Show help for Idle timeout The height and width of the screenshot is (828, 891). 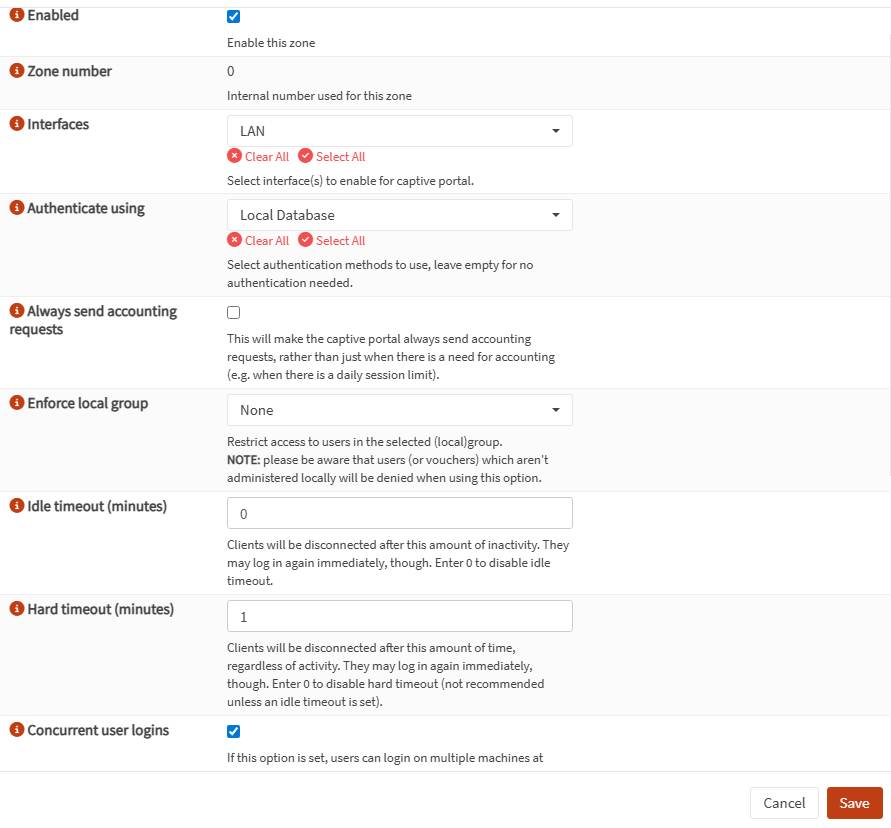pos(16,506)
